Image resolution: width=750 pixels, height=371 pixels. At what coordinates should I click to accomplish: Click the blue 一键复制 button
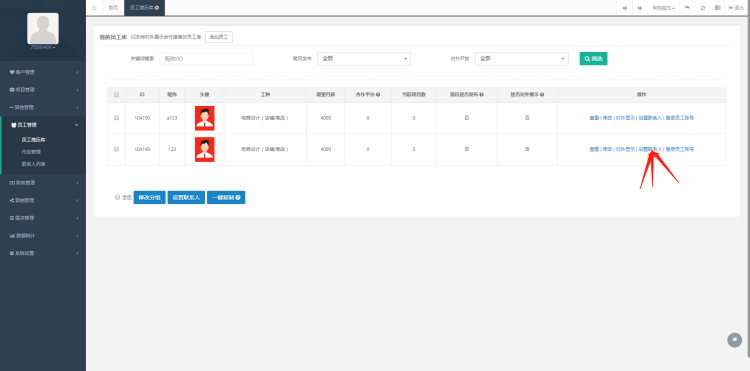pyautogui.click(x=226, y=197)
